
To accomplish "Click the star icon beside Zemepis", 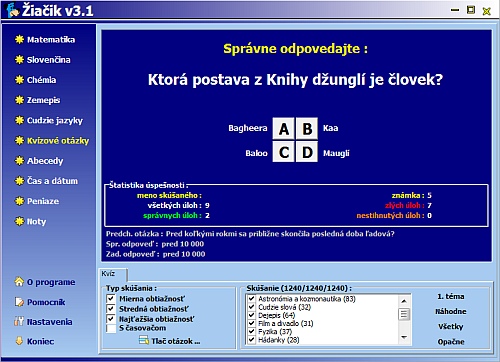I will tap(19, 100).
